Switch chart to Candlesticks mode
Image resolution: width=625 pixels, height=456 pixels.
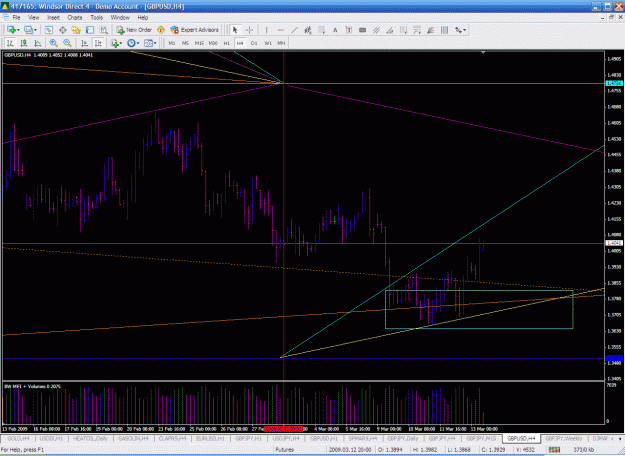coord(24,43)
